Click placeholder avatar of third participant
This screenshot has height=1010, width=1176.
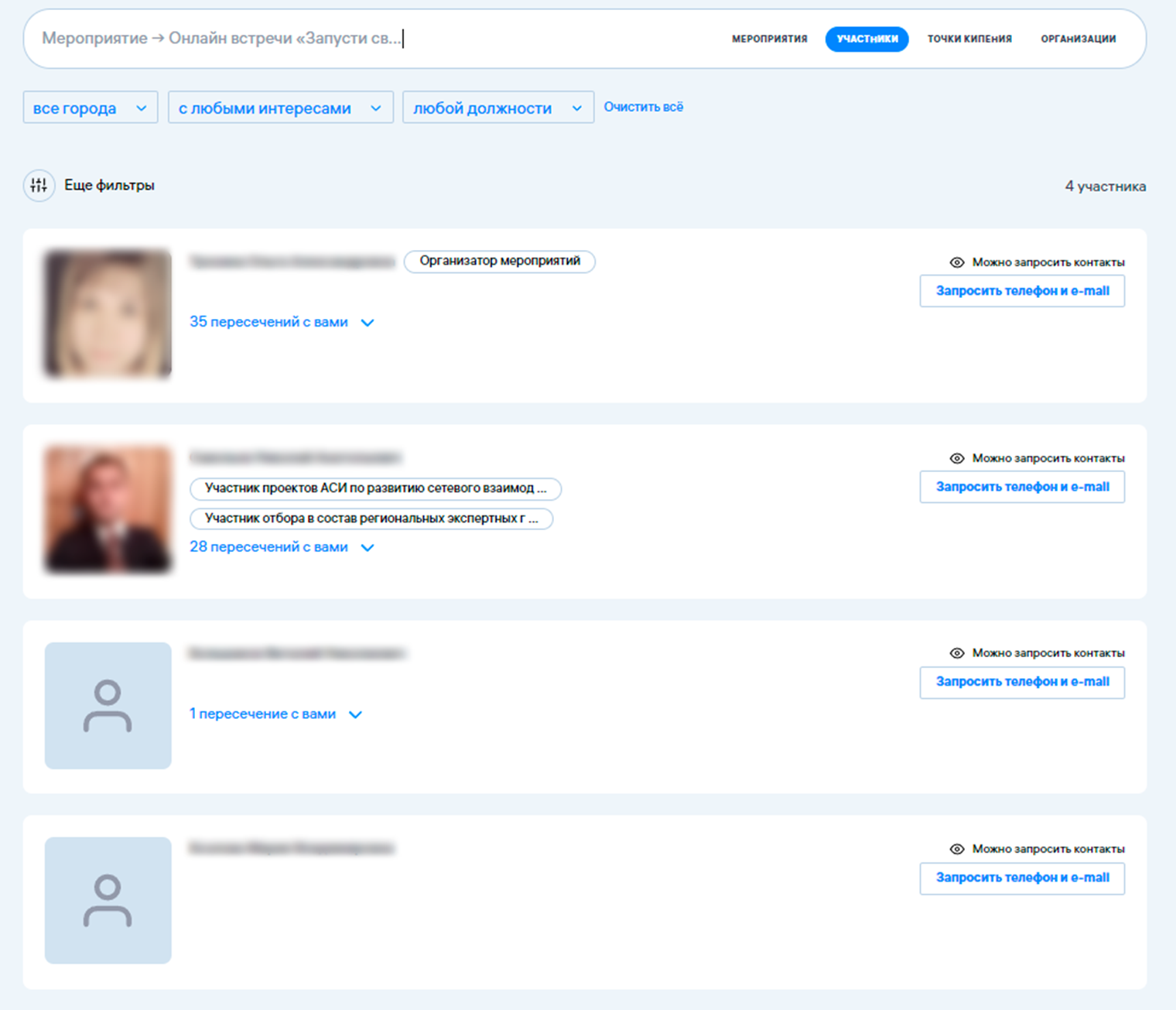point(108,705)
